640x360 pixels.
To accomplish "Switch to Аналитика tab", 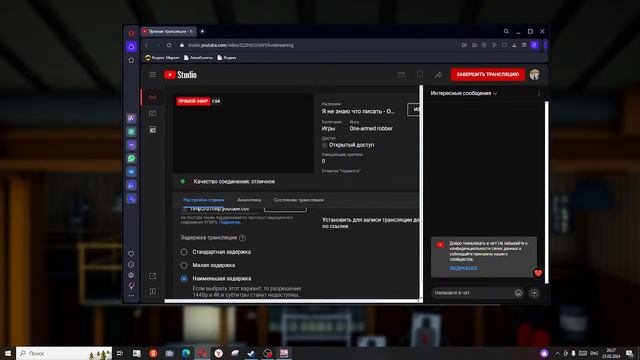I will [x=249, y=200].
